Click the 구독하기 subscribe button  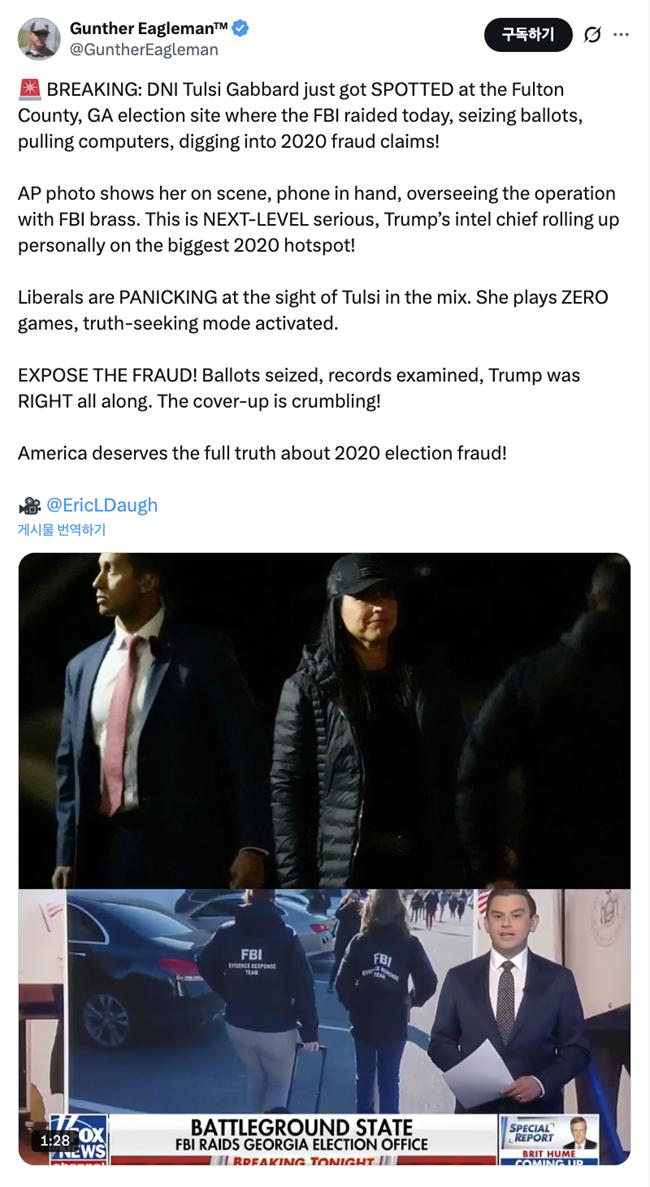point(528,35)
